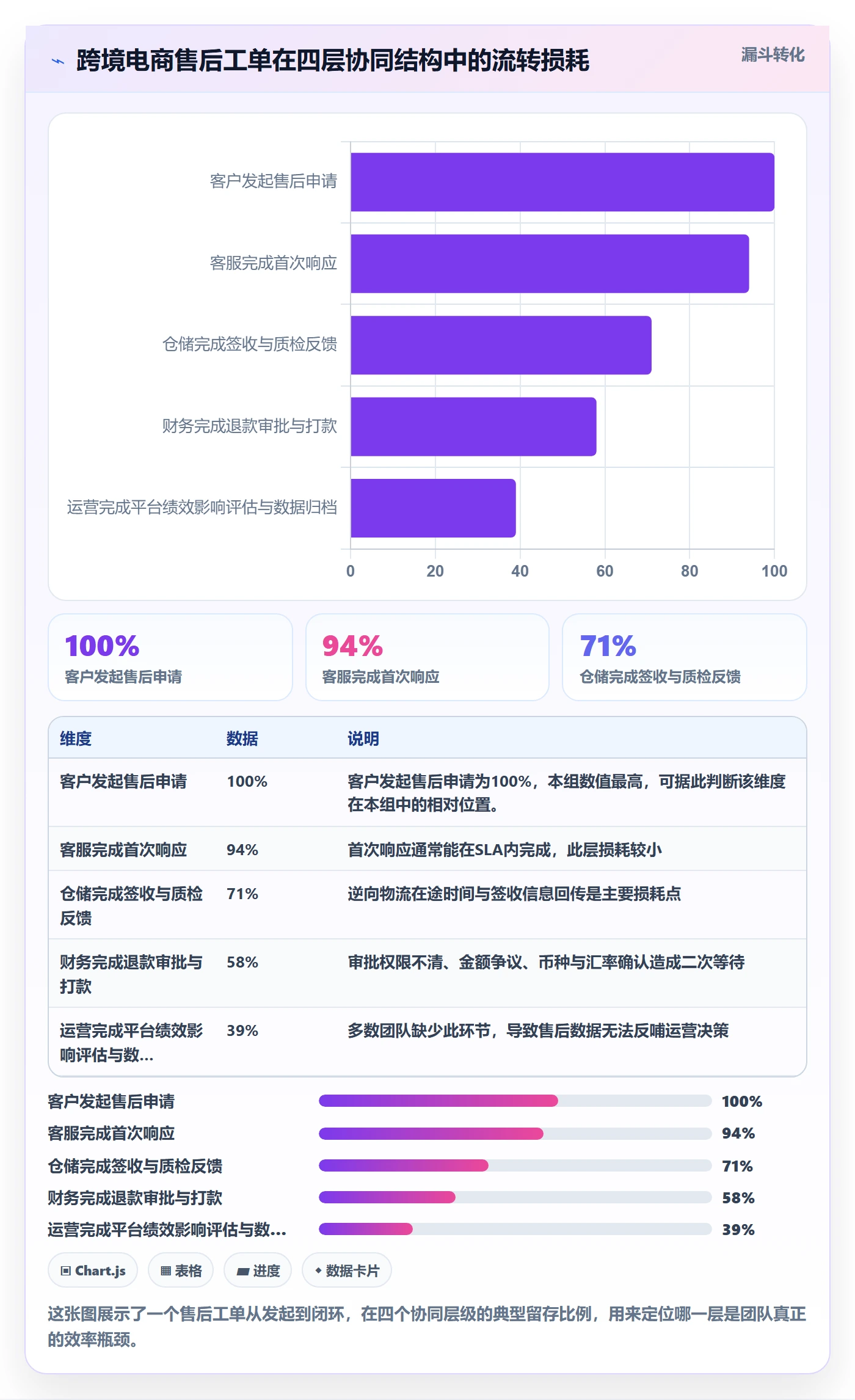Click the 58% progress bar for 财务完成退款审批与打款
This screenshot has width=855, height=1400.
515,1197
